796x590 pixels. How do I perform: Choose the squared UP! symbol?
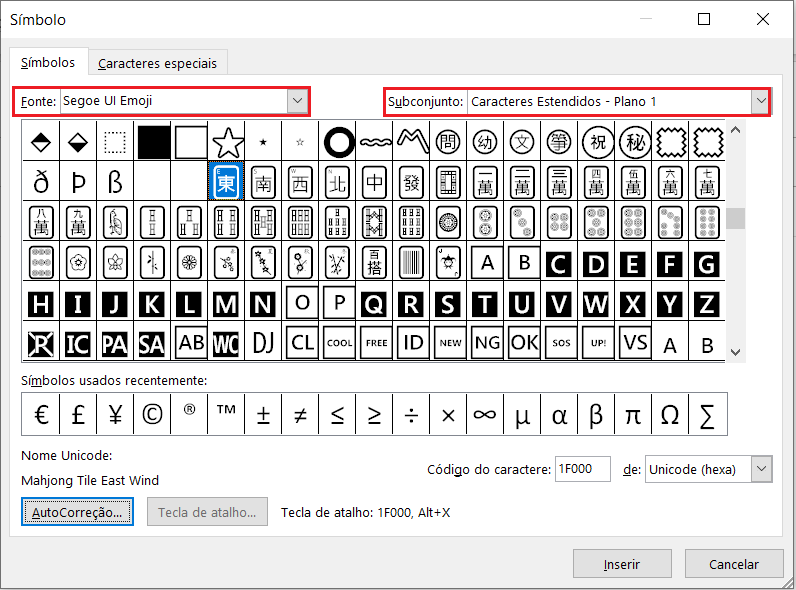pyautogui.click(x=598, y=343)
